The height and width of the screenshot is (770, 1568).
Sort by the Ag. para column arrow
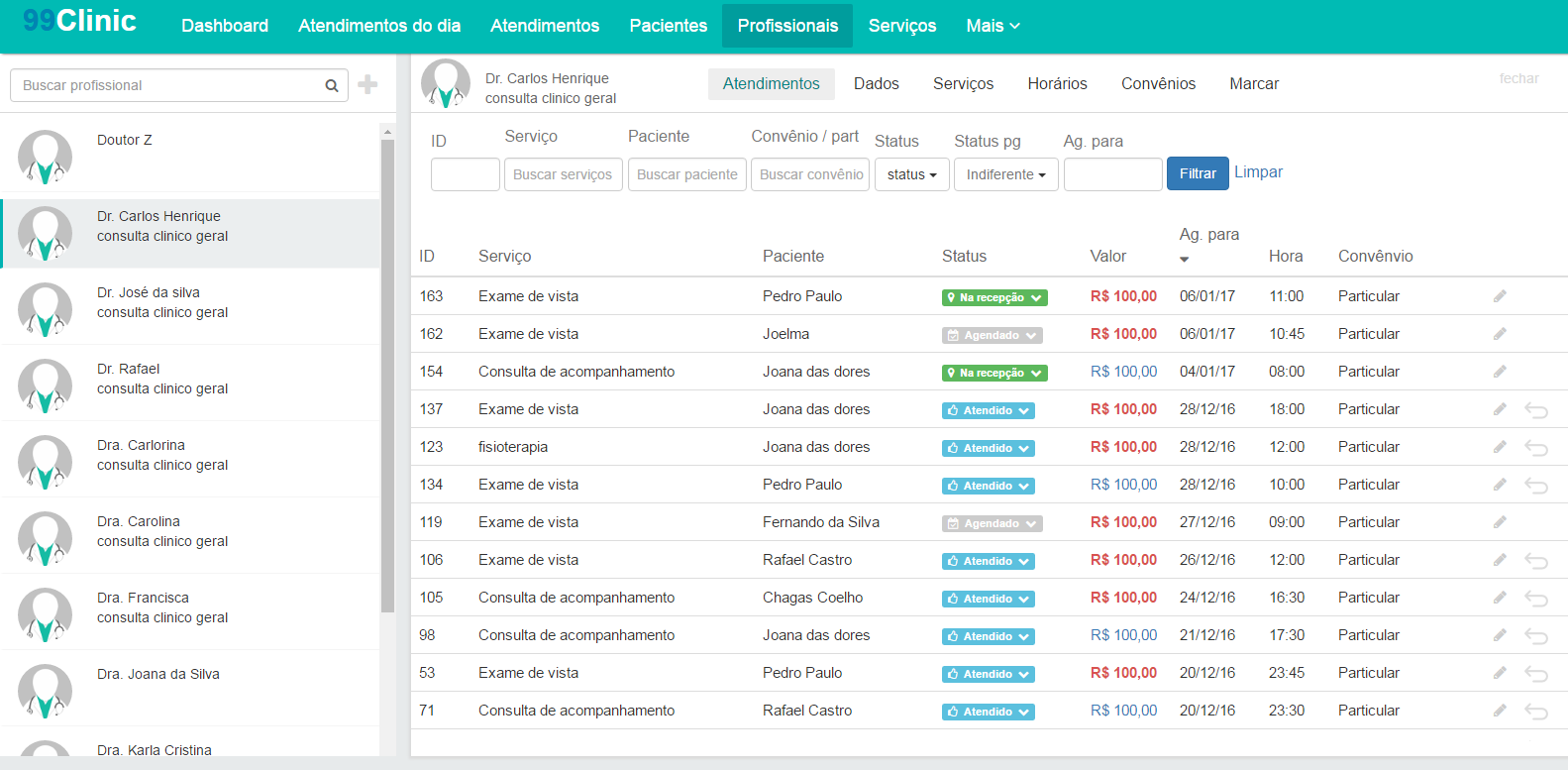(1185, 260)
